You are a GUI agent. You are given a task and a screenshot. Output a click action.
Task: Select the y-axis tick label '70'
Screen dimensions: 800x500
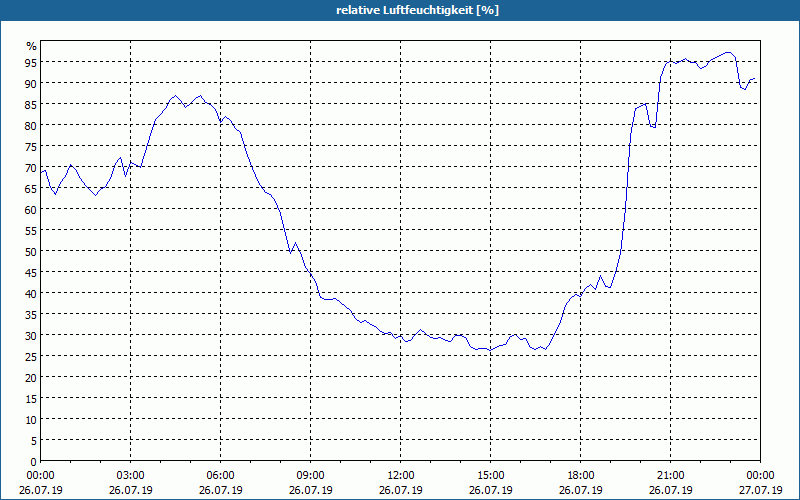[30, 167]
